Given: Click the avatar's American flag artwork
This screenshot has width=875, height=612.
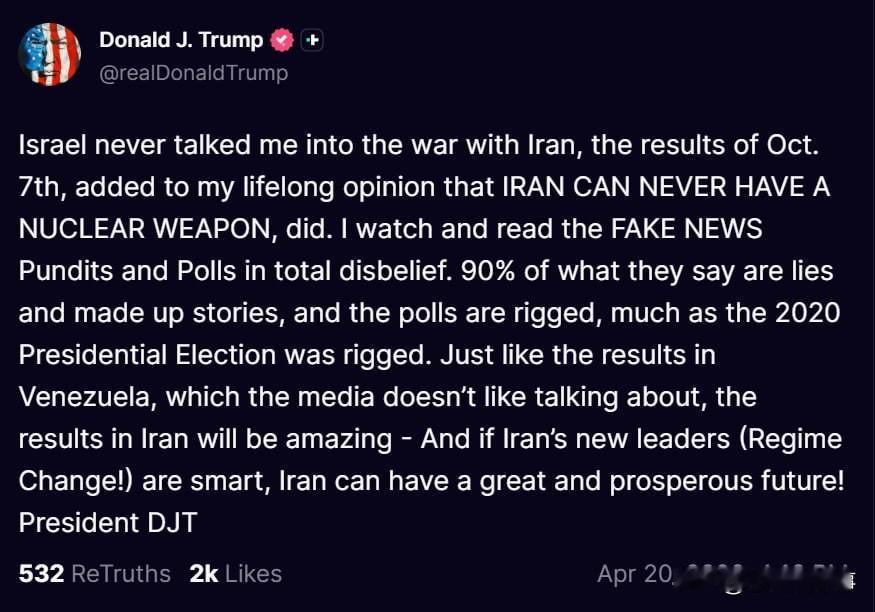Looking at the screenshot, I should pyautogui.click(x=49, y=52).
